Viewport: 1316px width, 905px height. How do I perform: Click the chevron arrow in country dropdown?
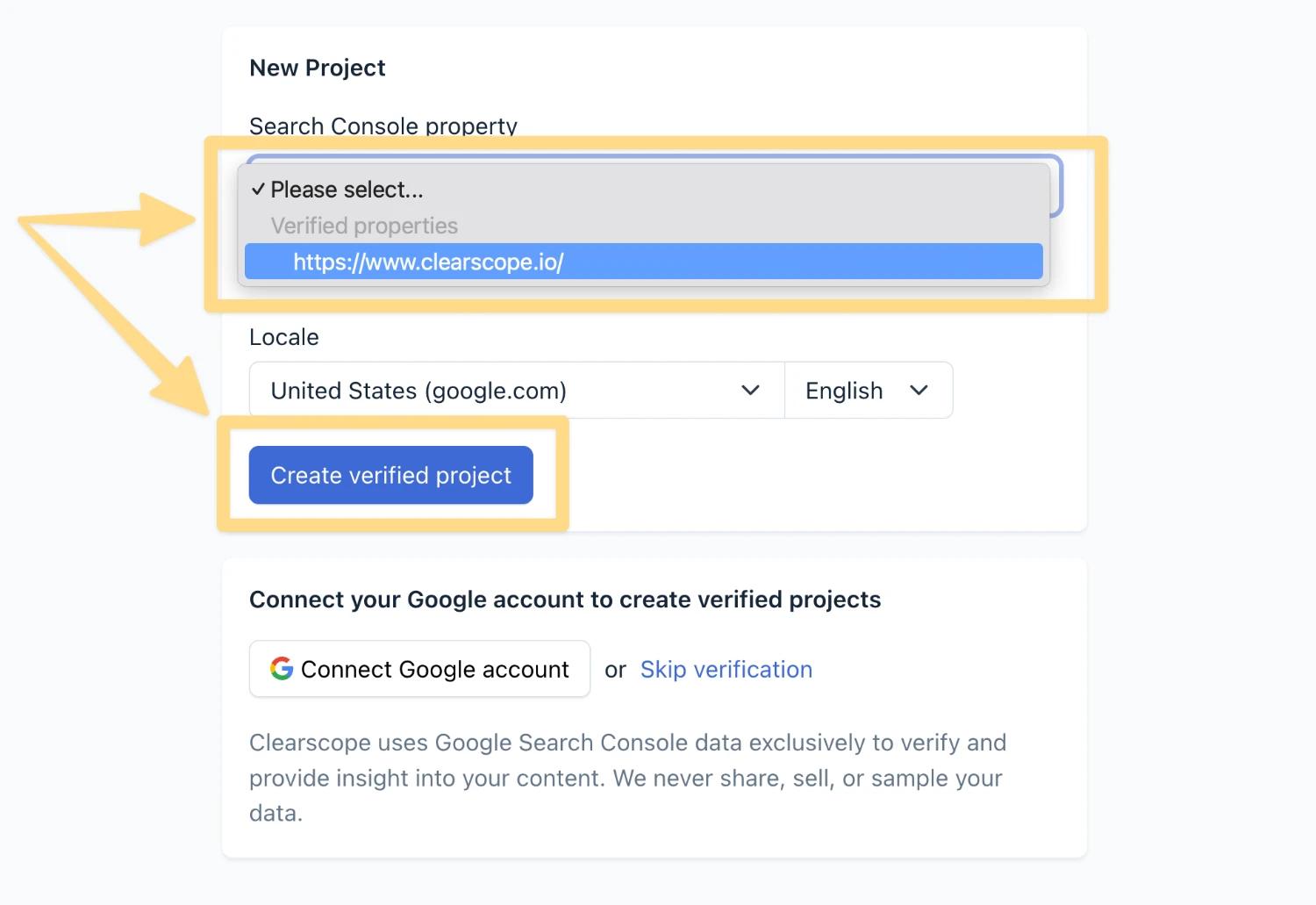[750, 391]
